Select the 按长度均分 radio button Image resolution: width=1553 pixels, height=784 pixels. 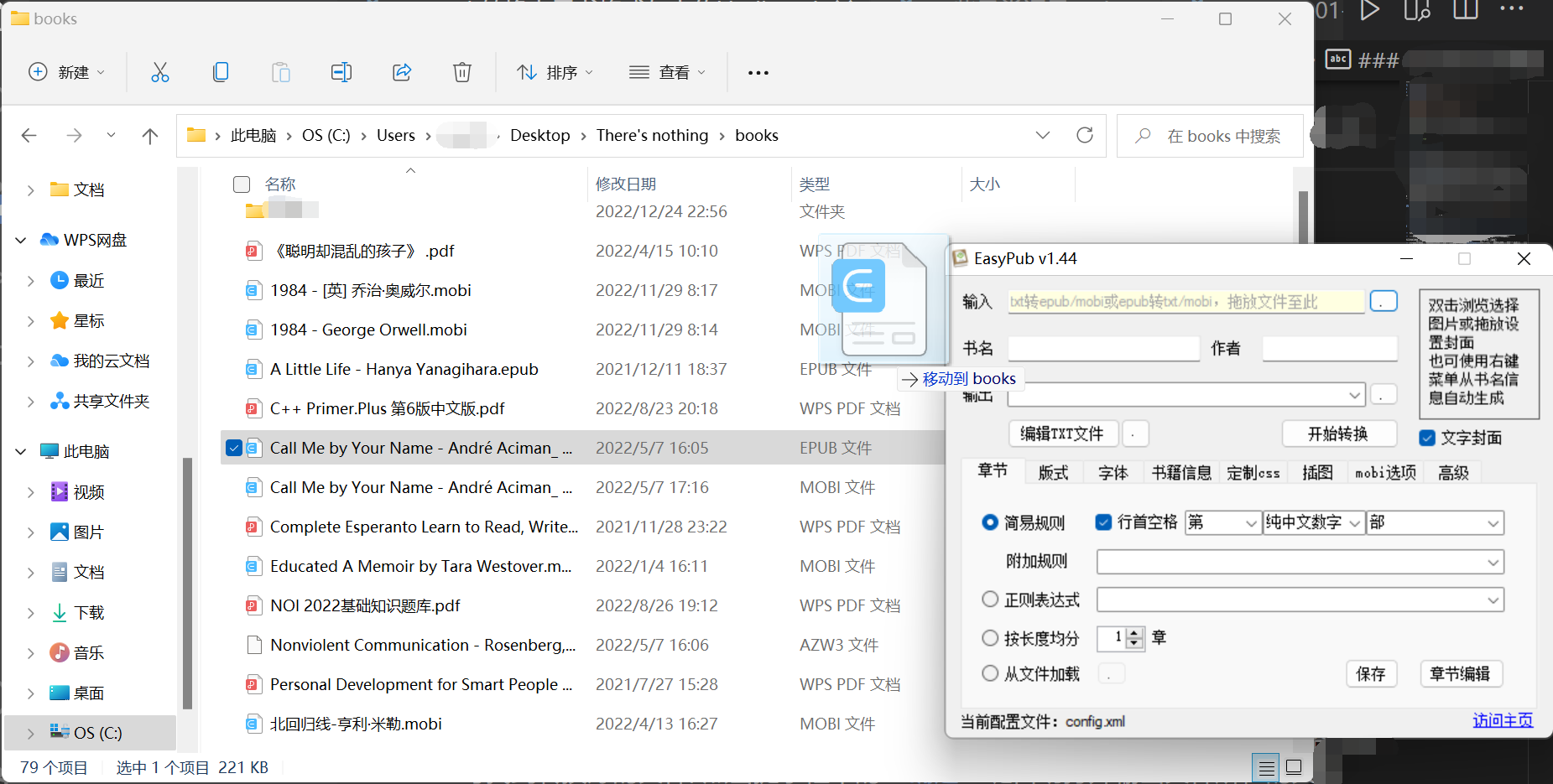tap(990, 638)
